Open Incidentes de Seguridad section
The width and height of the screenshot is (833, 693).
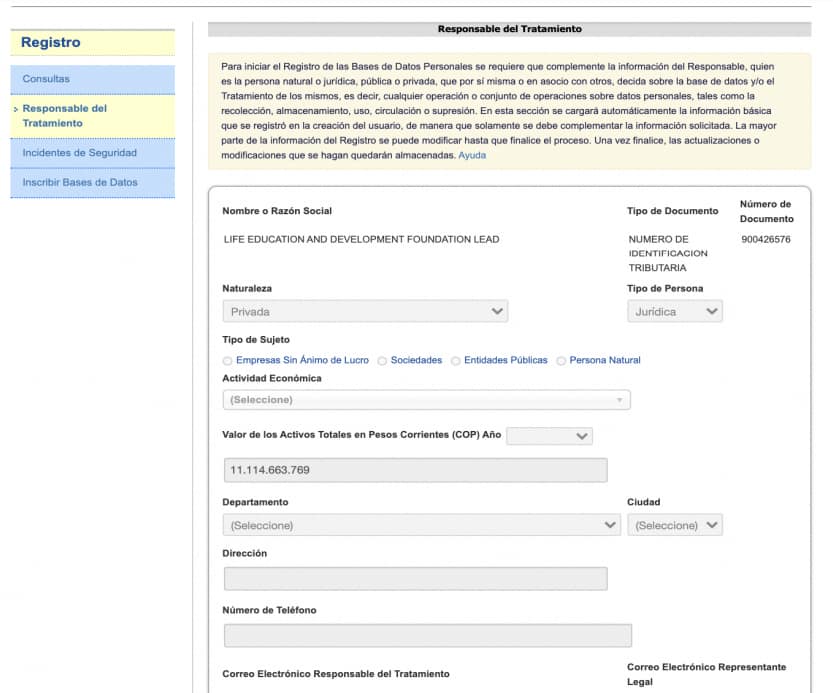[79, 153]
